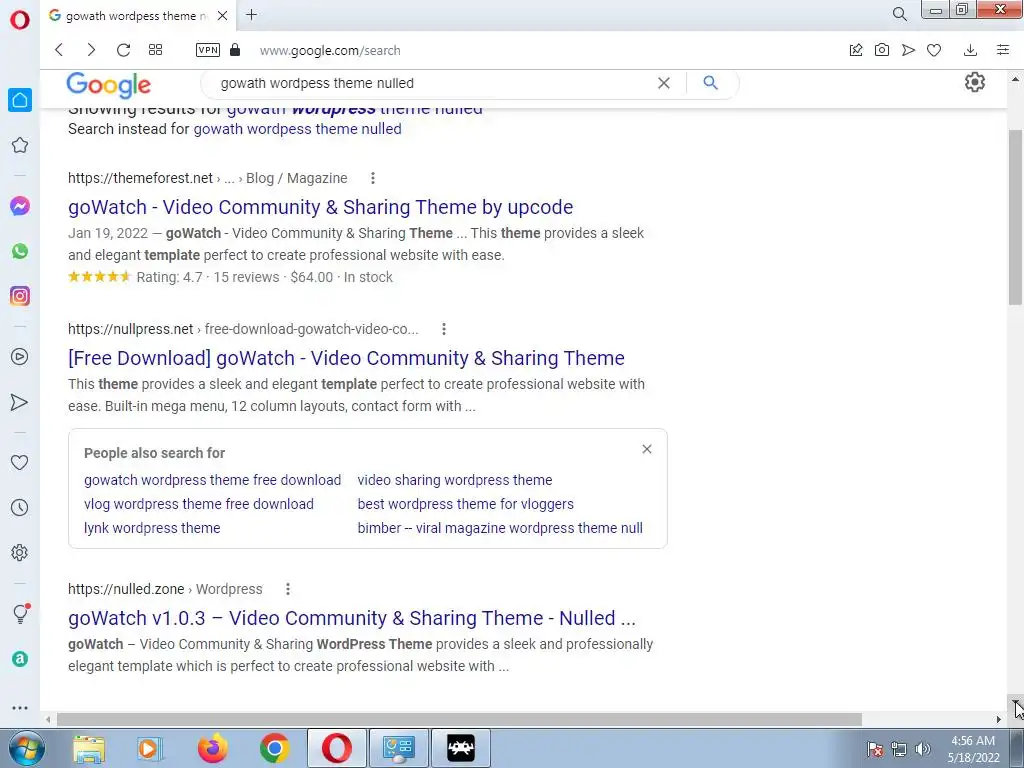The width and height of the screenshot is (1024, 768).
Task: Click the horizontal scrollbar thumb
Action: coord(459,719)
